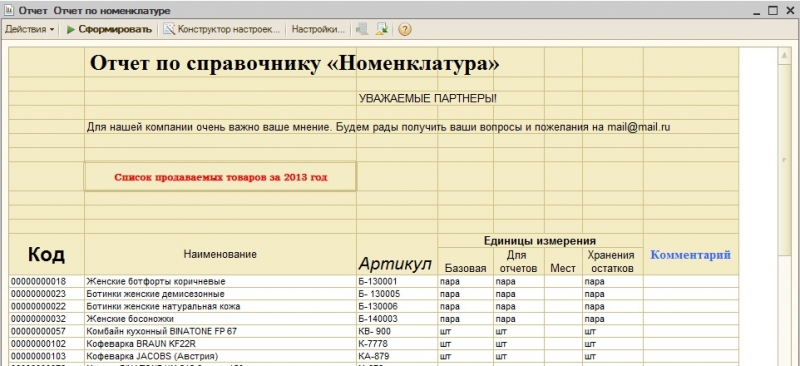Select article Б-130006 cell

(x=397, y=306)
